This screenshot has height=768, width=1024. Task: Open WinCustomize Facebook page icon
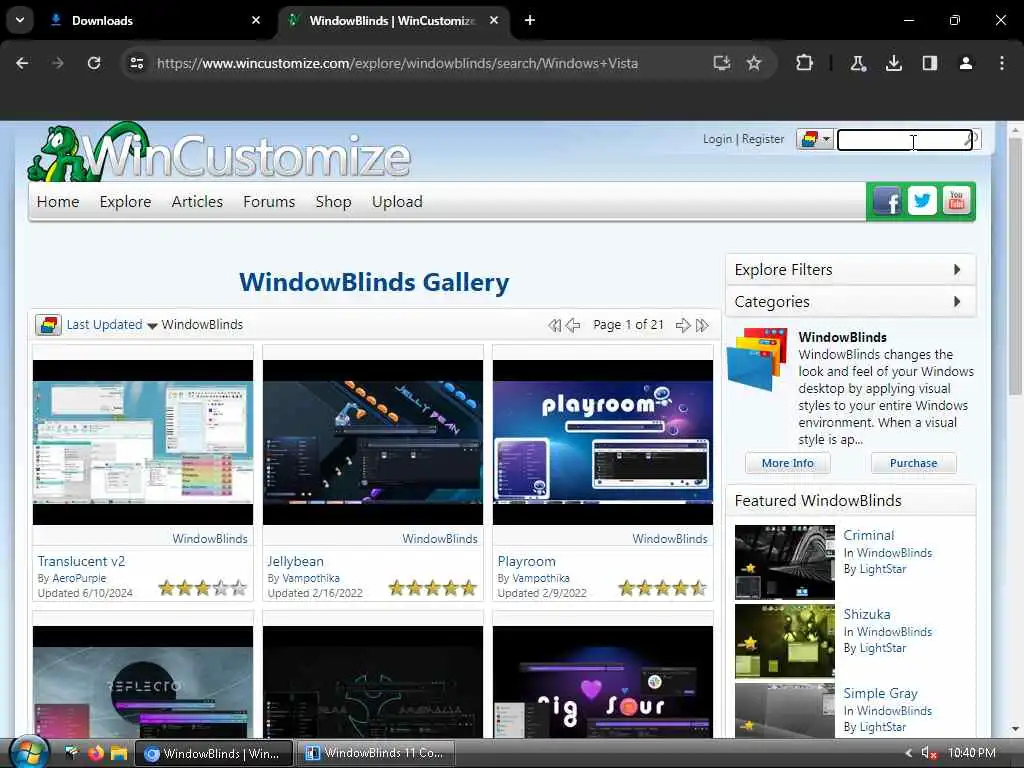pyautogui.click(x=888, y=201)
